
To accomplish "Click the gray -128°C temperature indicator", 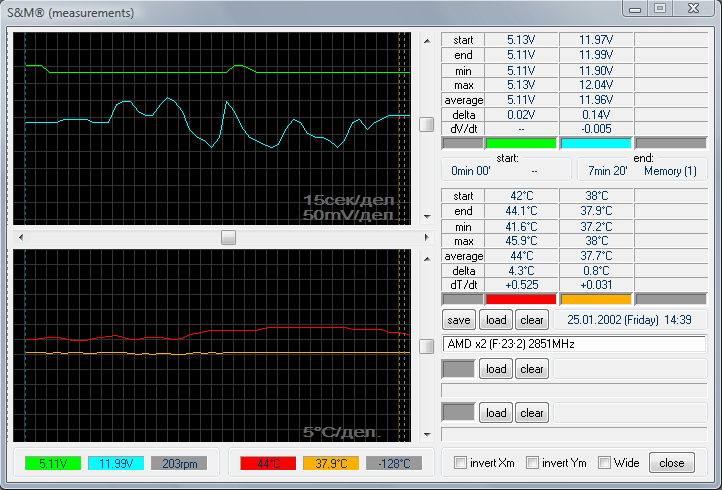I will [x=394, y=463].
